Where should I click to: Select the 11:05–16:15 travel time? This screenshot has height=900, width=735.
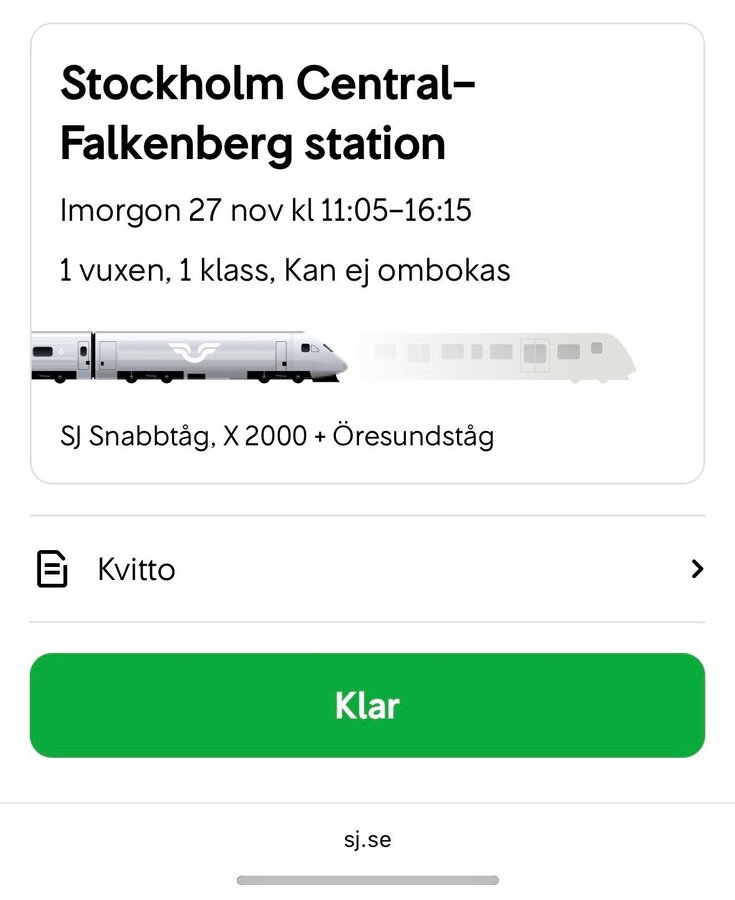tap(396, 211)
